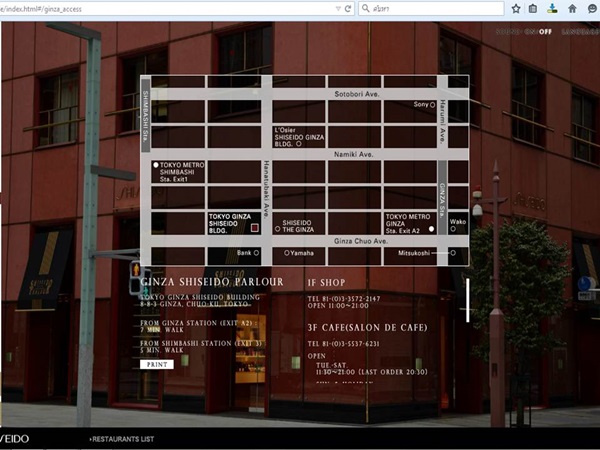600x450 pixels.
Task: Click the Sony marker circle on map
Action: point(433,104)
